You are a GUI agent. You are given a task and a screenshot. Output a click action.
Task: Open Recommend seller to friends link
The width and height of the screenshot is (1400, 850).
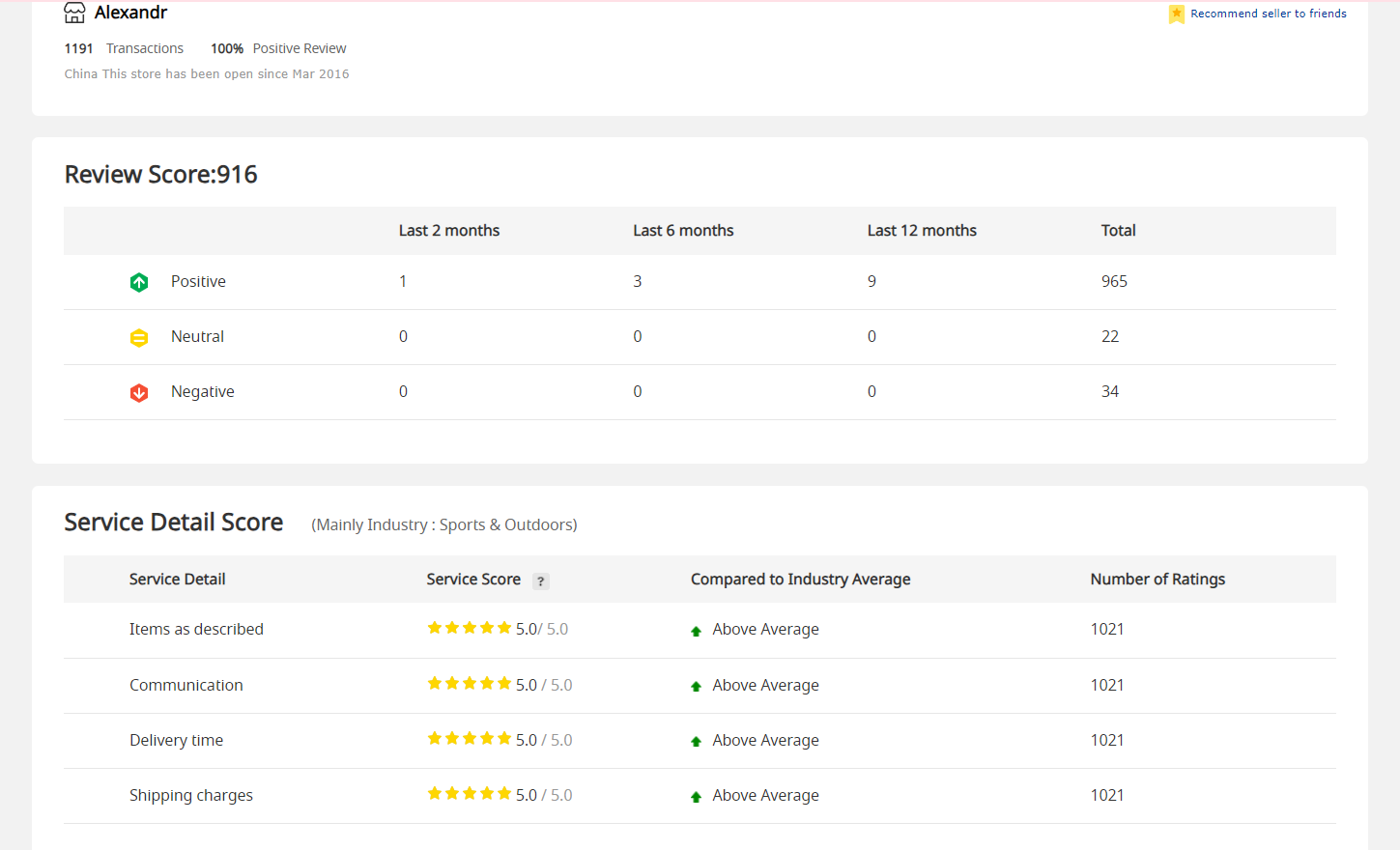[1268, 14]
